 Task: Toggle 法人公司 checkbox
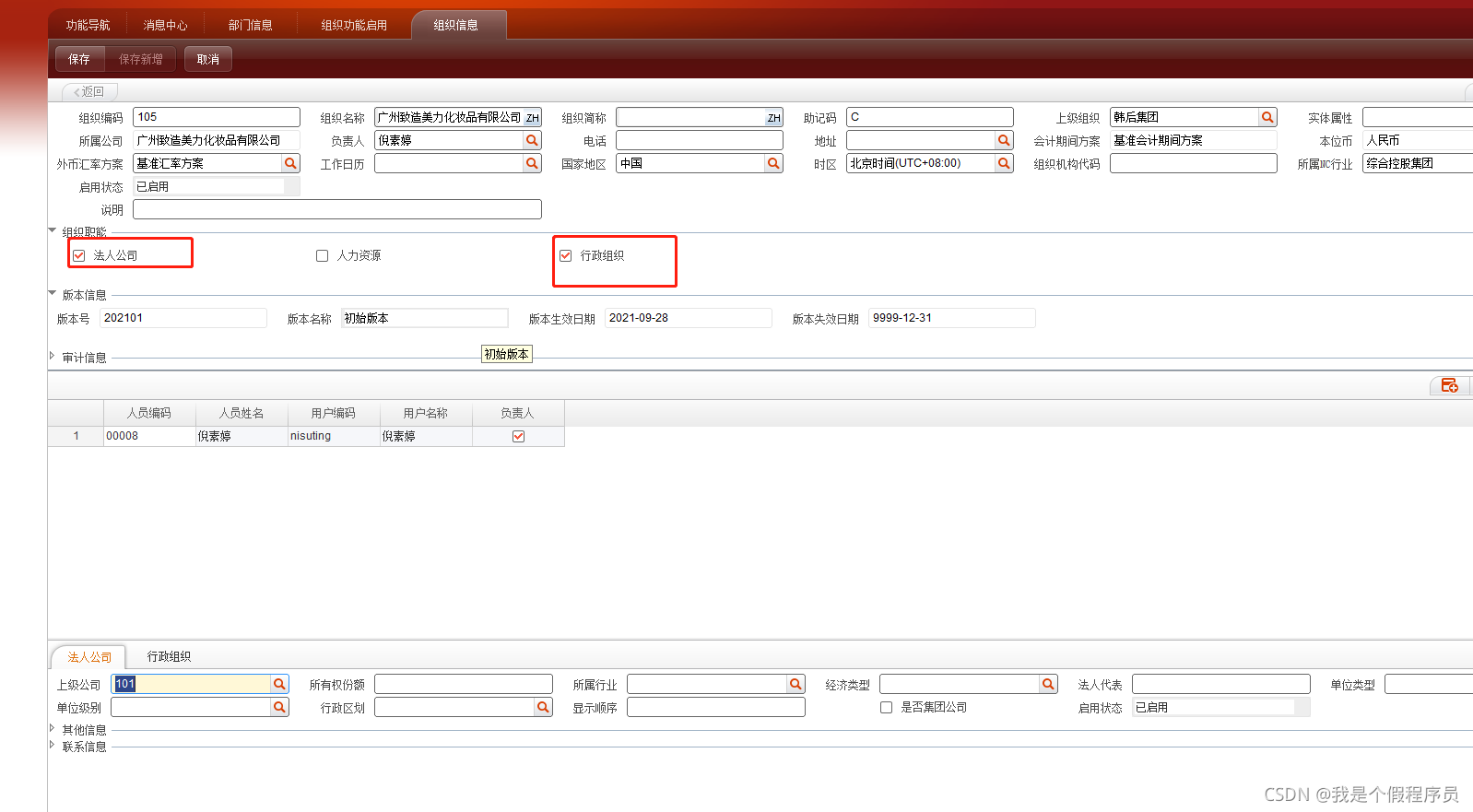[79, 255]
